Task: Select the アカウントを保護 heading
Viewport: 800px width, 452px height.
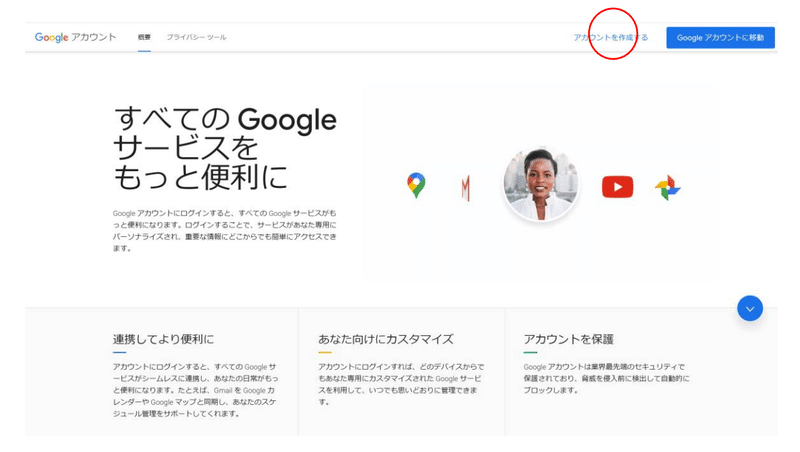Action: click(x=568, y=339)
